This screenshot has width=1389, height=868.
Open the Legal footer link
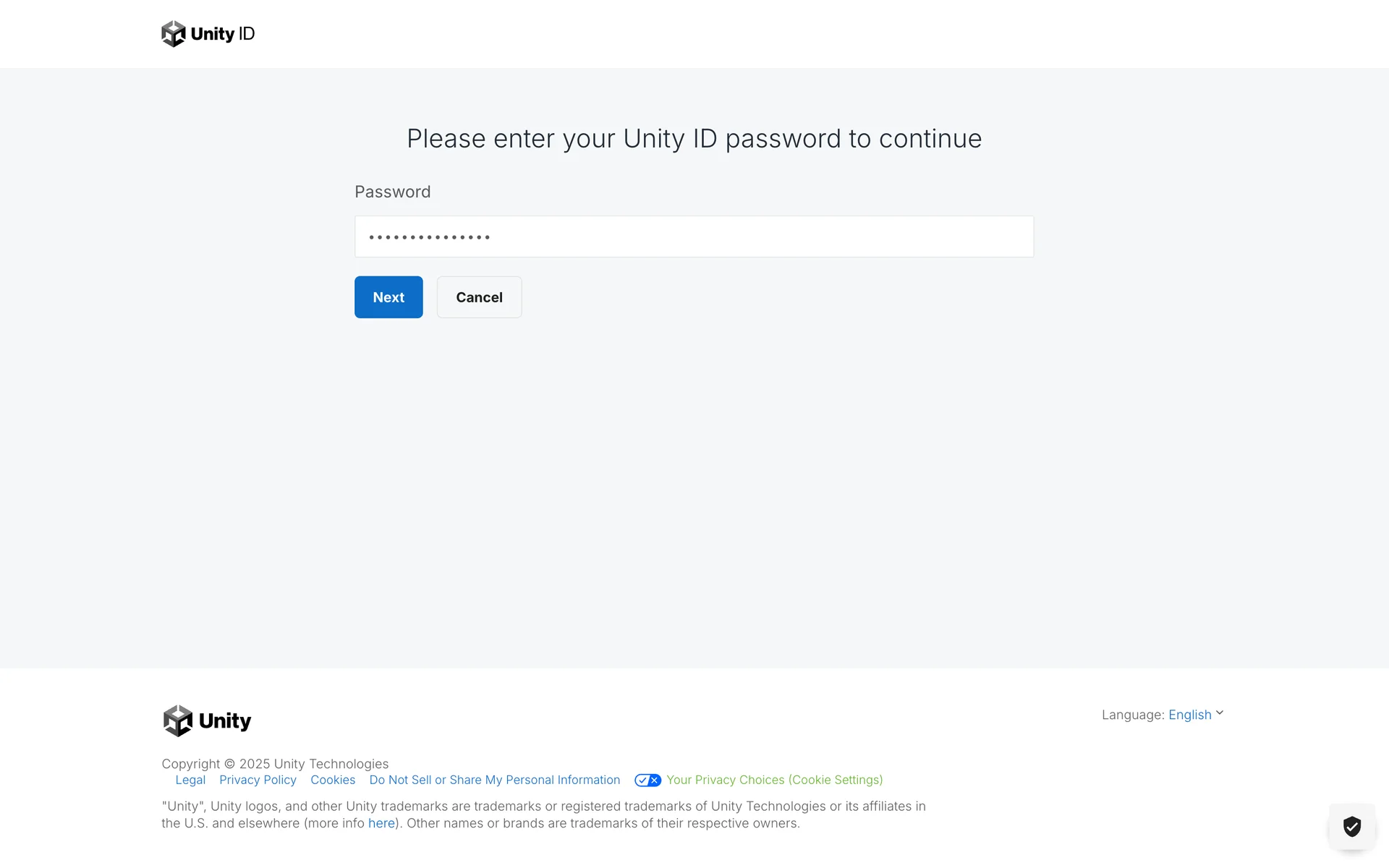pyautogui.click(x=190, y=780)
